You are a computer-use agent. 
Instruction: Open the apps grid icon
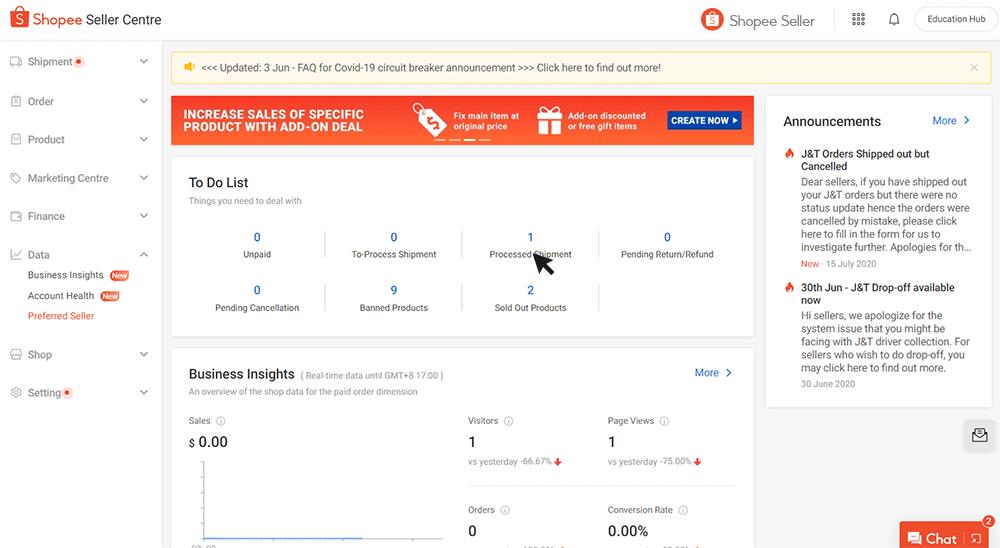coord(858,20)
